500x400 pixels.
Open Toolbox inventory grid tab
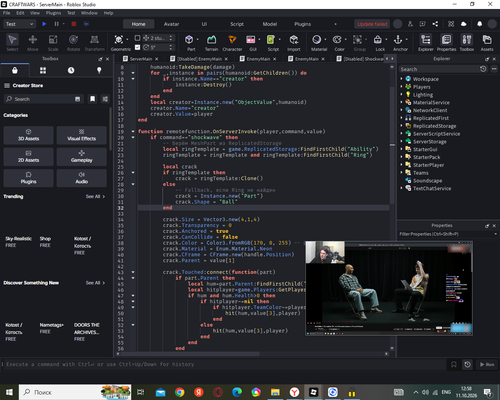43,70
